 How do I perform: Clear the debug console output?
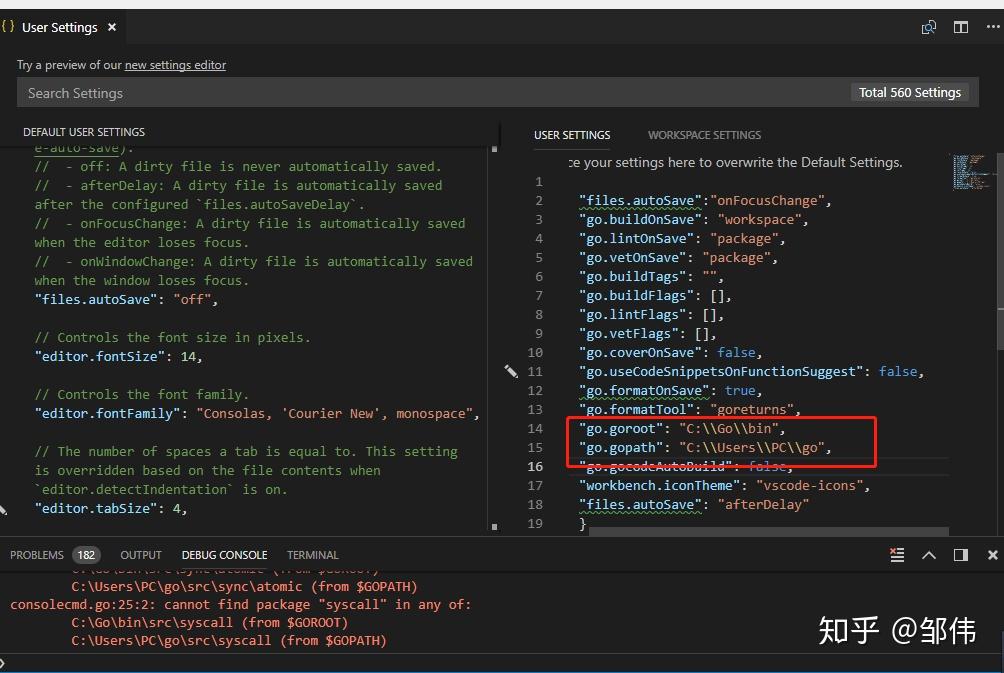tap(897, 555)
